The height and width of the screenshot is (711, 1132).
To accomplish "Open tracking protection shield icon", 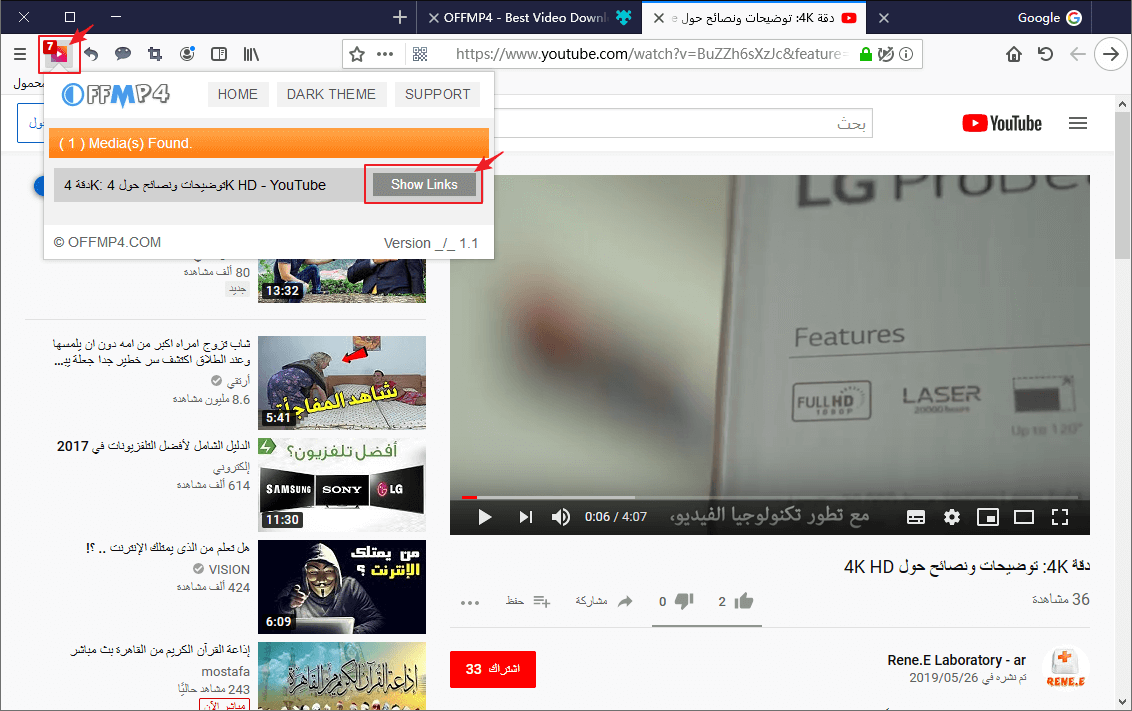I will tap(886, 54).
